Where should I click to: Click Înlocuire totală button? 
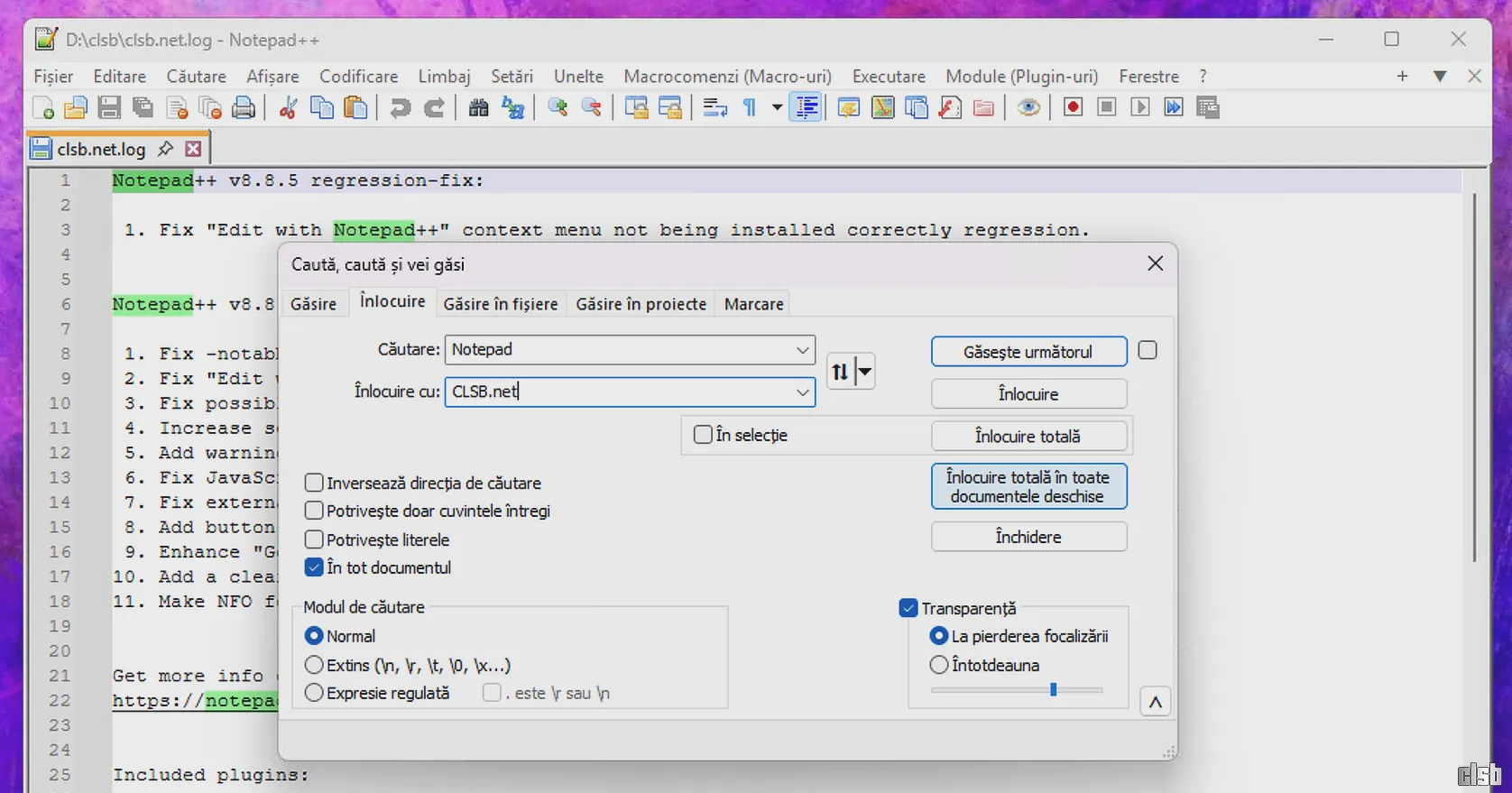pyautogui.click(x=1028, y=437)
